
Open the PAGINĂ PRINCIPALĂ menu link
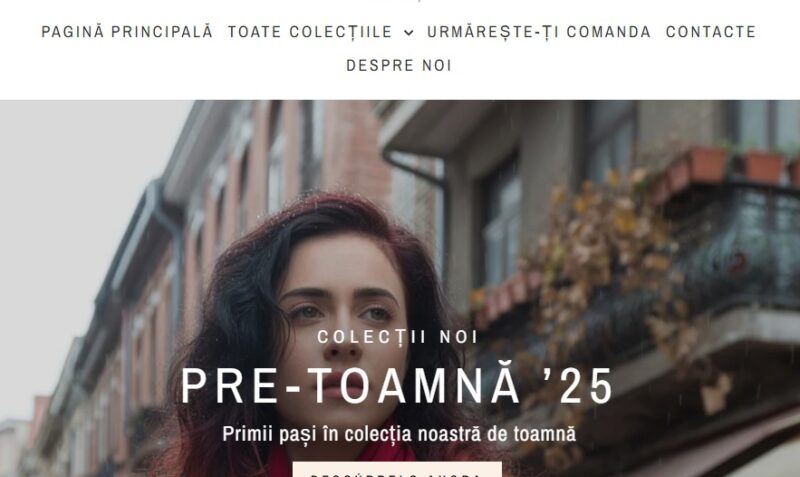[127, 32]
